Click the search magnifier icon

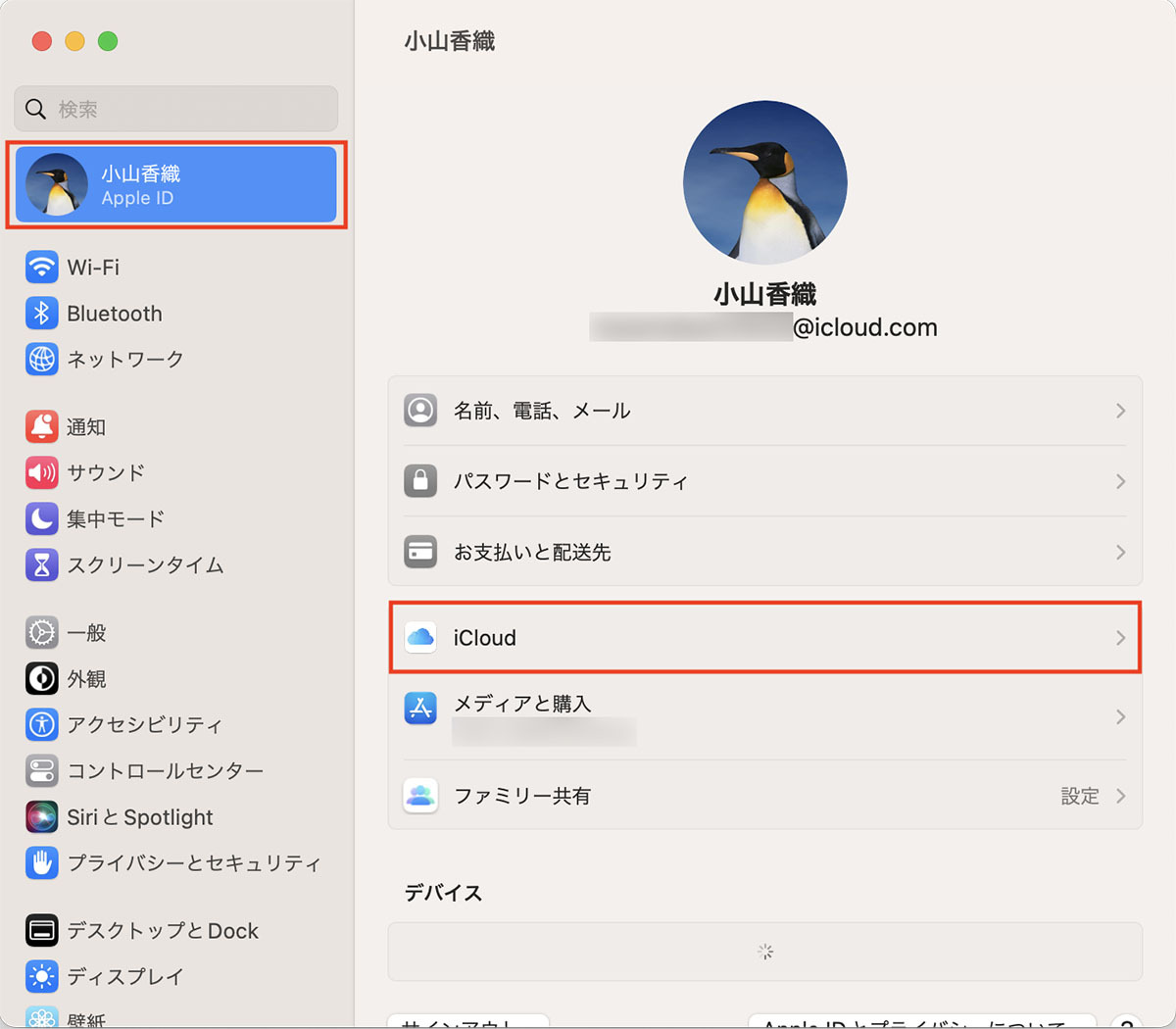pyautogui.click(x=35, y=109)
